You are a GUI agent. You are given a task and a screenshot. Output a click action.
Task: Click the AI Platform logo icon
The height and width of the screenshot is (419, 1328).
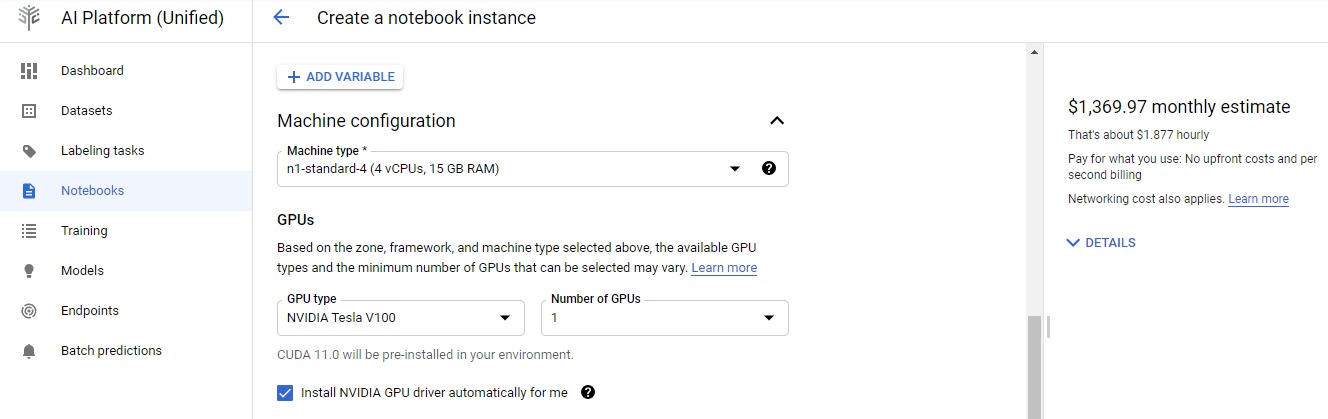point(30,18)
